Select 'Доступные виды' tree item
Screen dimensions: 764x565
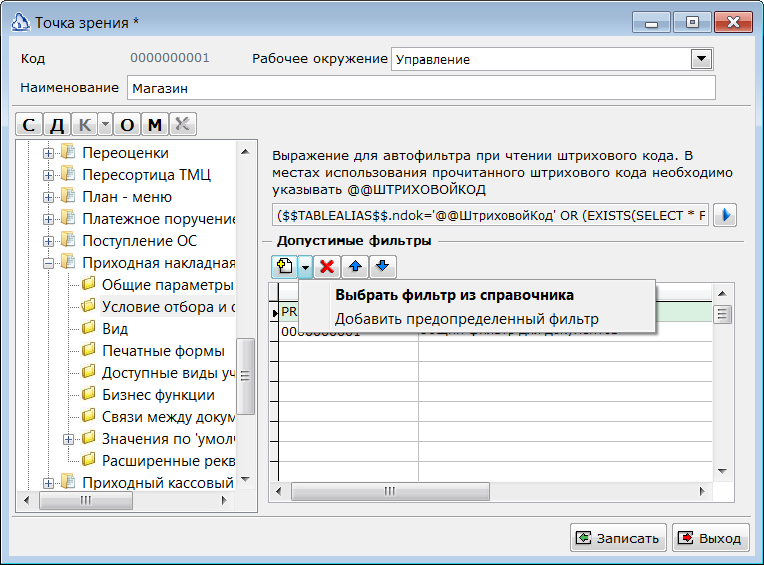[168, 373]
